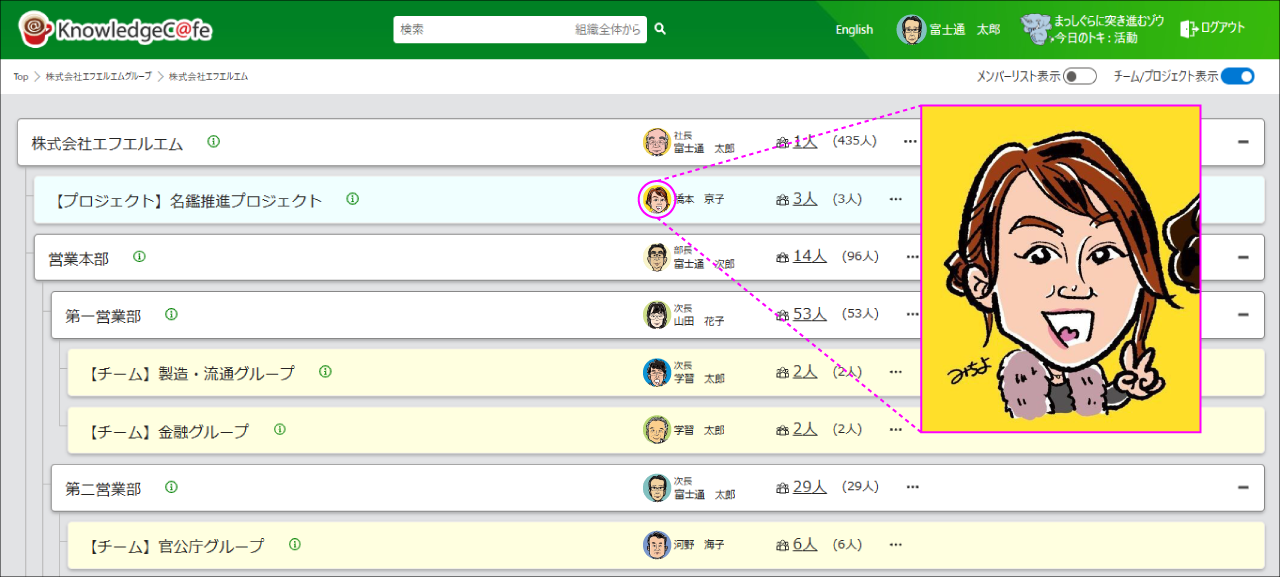Switch language to English
The image size is (1280, 577).
[x=854, y=30]
